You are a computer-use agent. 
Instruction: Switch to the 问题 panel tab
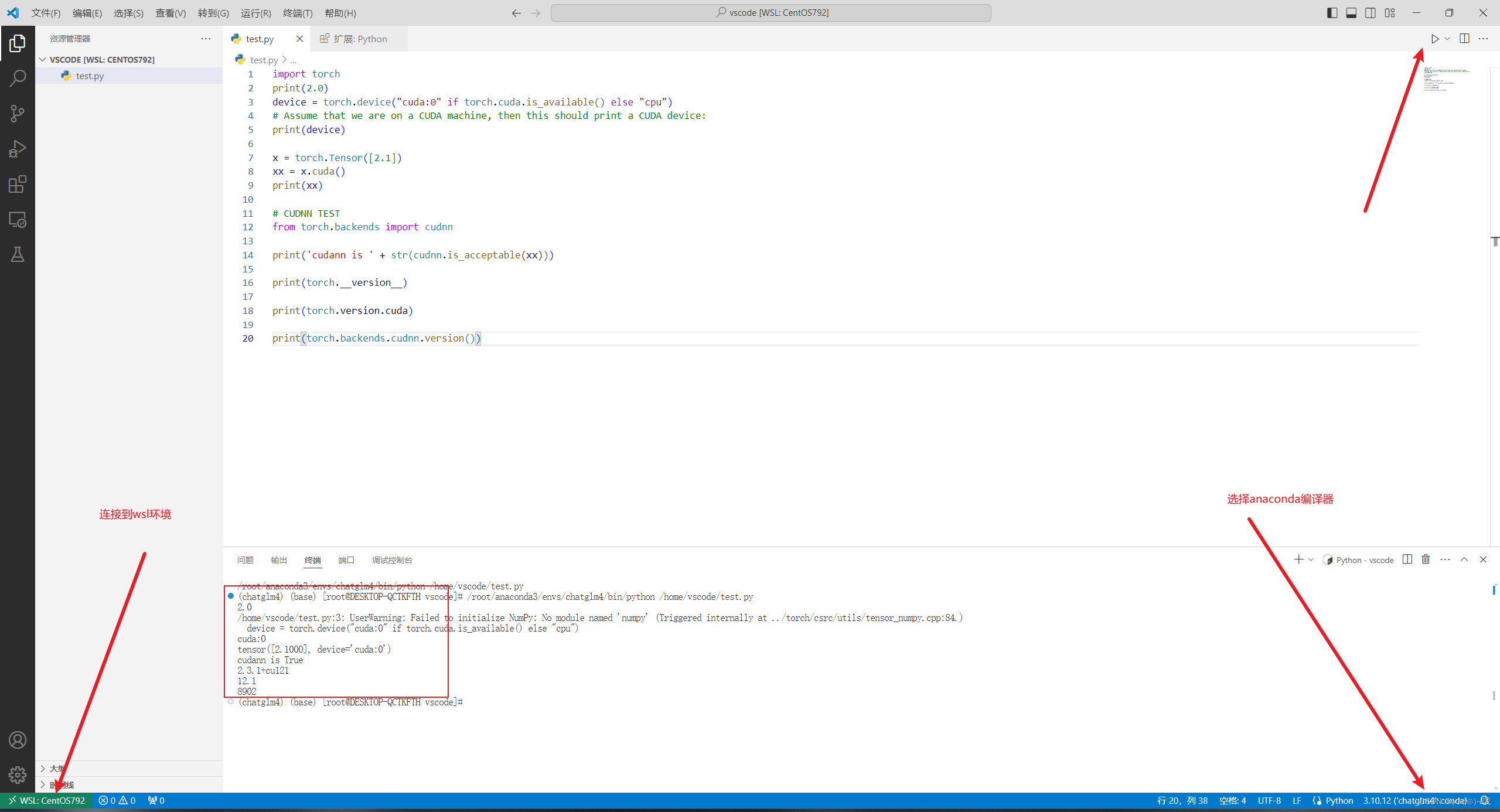pyautogui.click(x=246, y=560)
